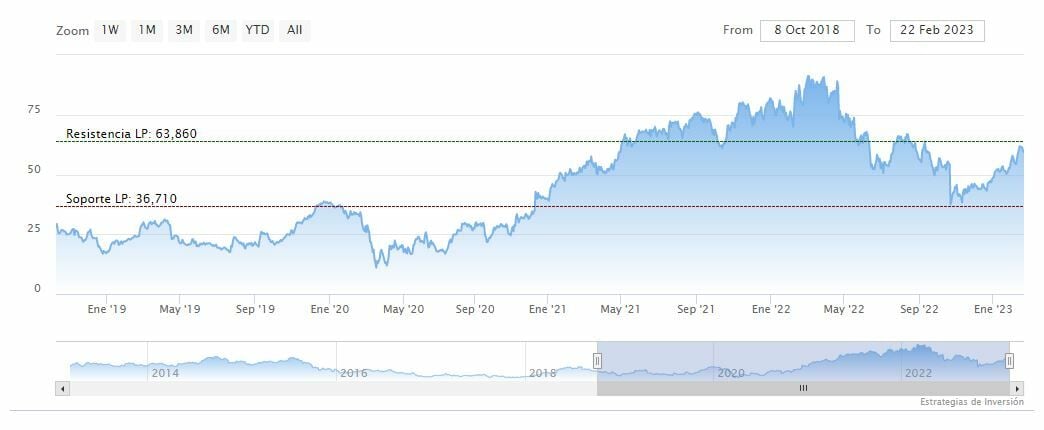This screenshot has height=430, width=1044.
Task: Grab the left navigator handle
Action: click(x=597, y=360)
